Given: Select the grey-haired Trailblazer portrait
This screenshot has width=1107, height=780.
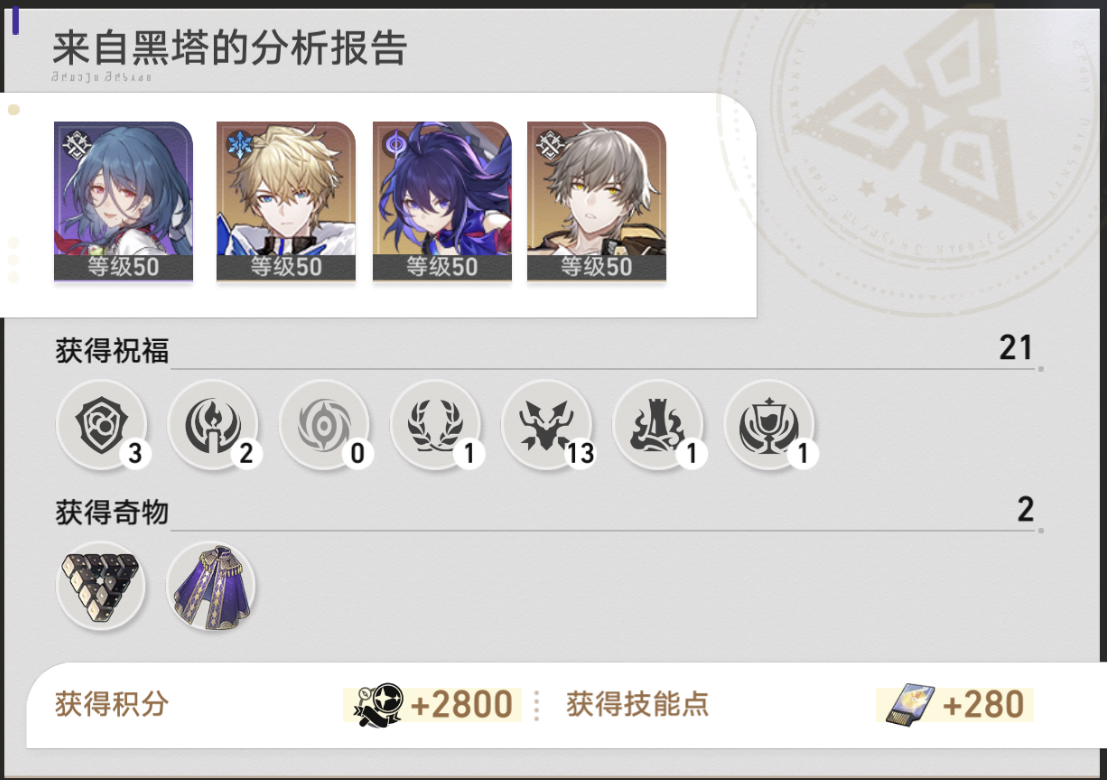Looking at the screenshot, I should 597,202.
